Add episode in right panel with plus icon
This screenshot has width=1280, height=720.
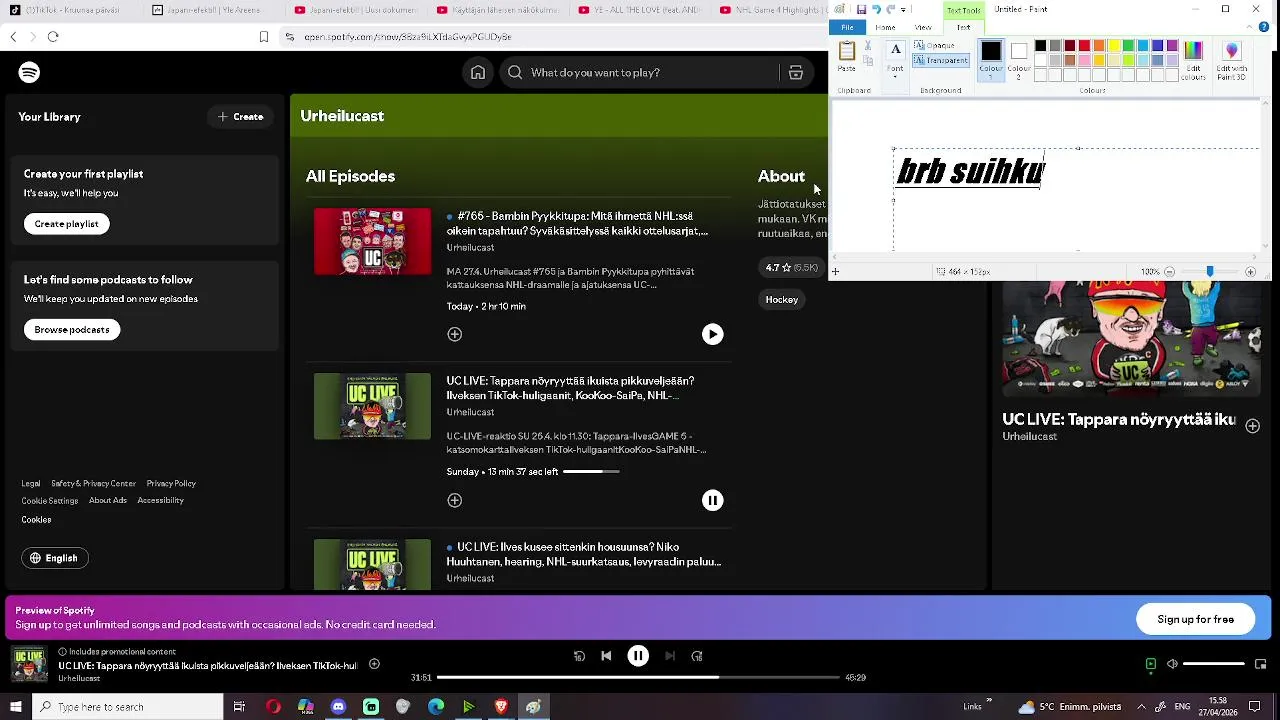[x=1252, y=426]
